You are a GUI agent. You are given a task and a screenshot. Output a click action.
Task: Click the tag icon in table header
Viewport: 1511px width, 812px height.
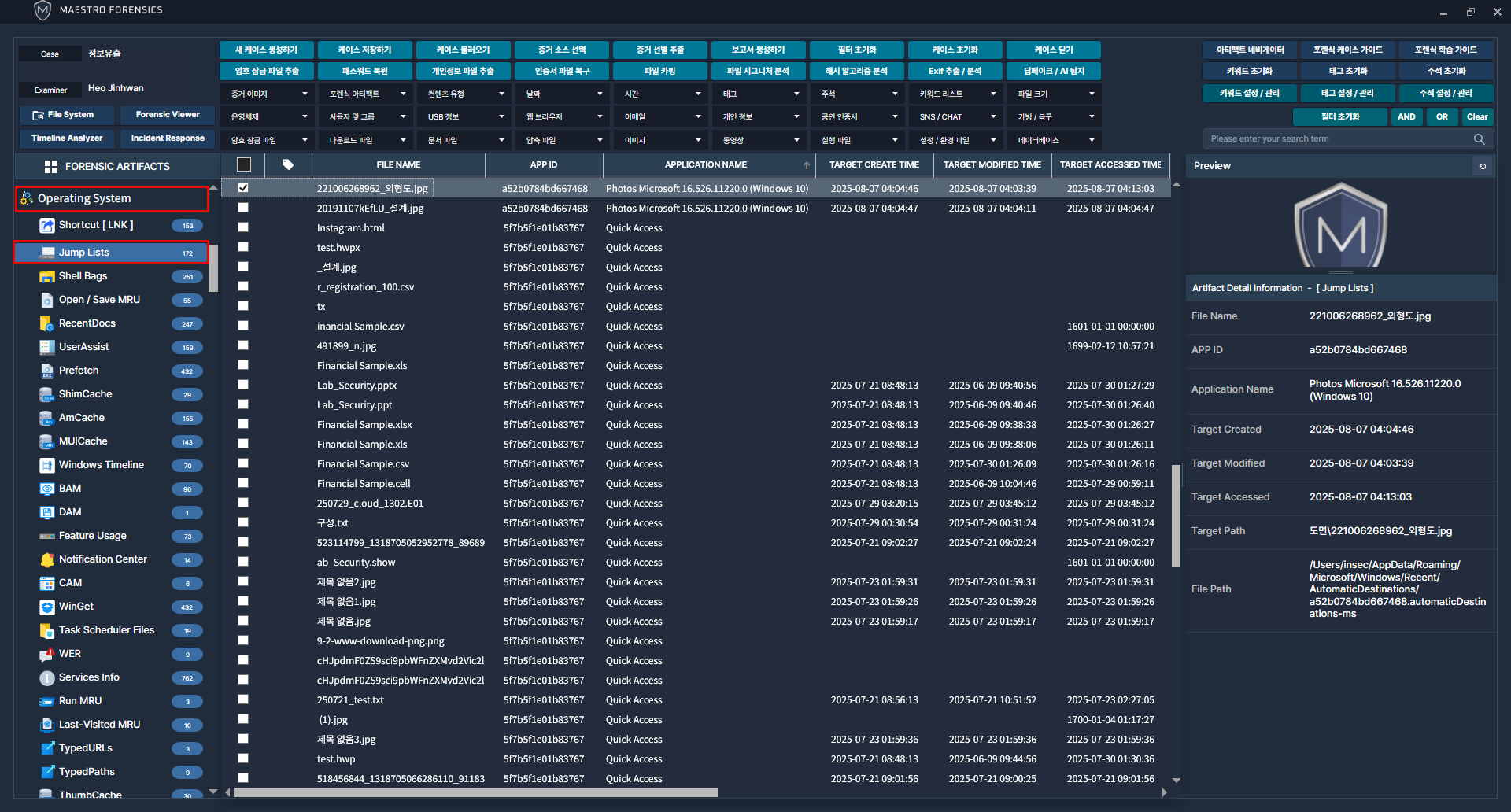pyautogui.click(x=288, y=165)
